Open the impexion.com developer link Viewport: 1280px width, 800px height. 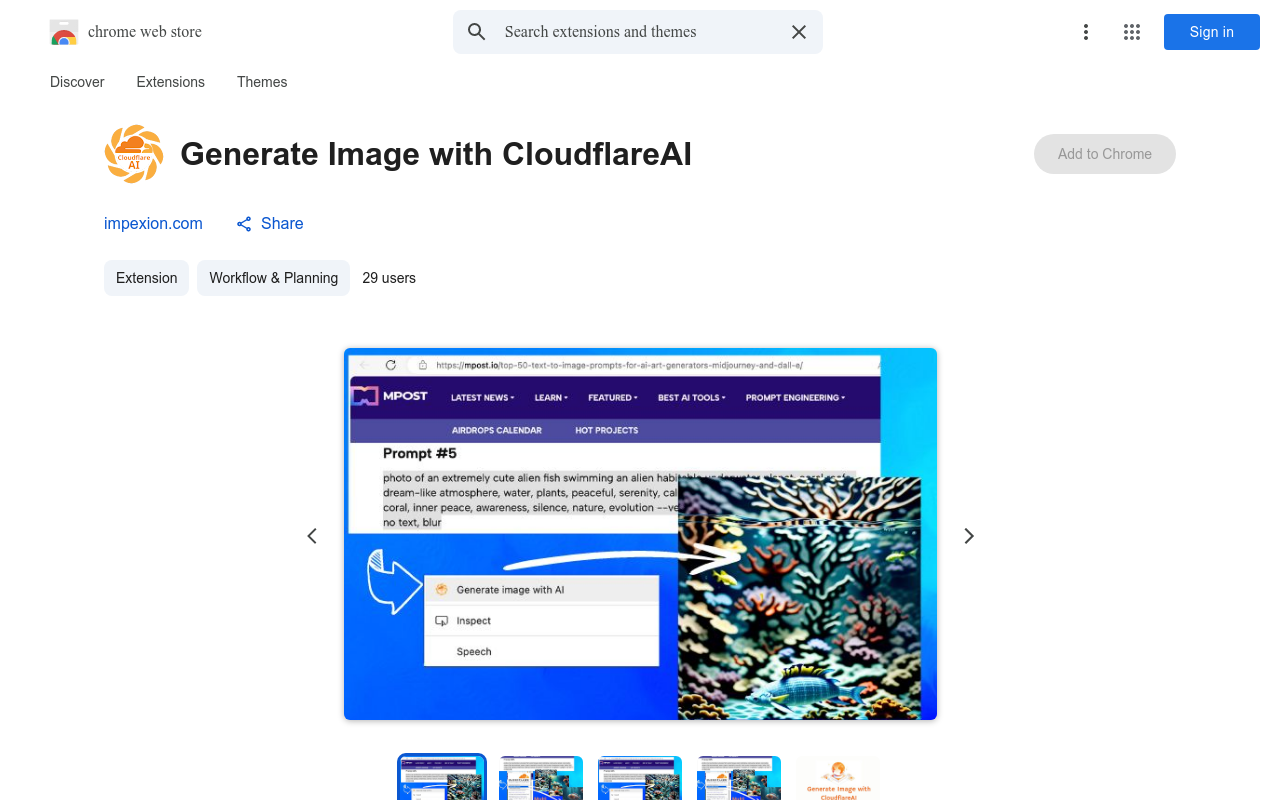pyautogui.click(x=153, y=223)
